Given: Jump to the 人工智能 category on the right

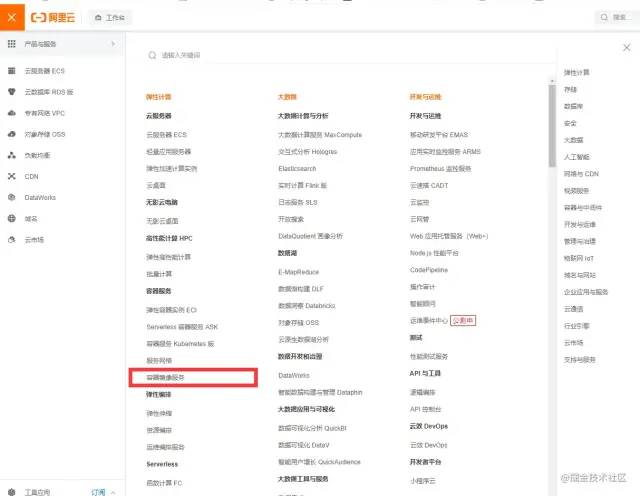Looking at the screenshot, I should pos(576,157).
